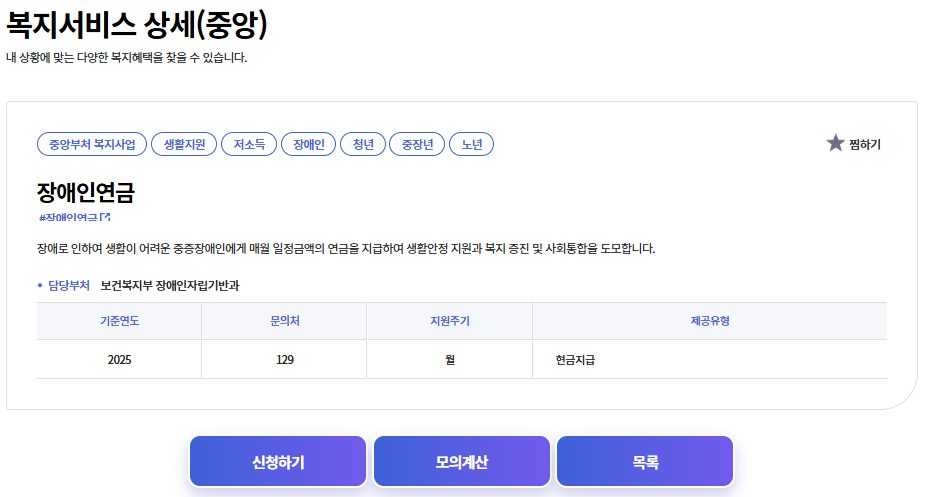The width and height of the screenshot is (926, 497).
Task: Open the #장애인연금 hashtag link
Action: coord(73,217)
